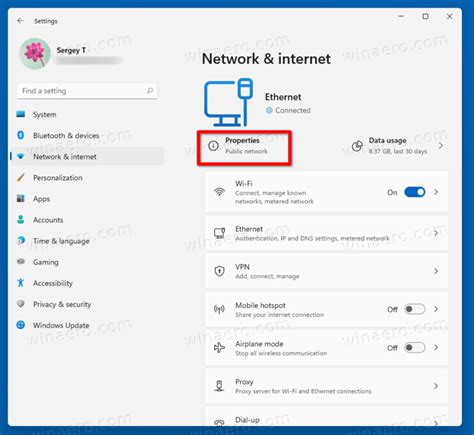Click the Ethernet Connected status text
474x435 pixels.
tap(293, 110)
